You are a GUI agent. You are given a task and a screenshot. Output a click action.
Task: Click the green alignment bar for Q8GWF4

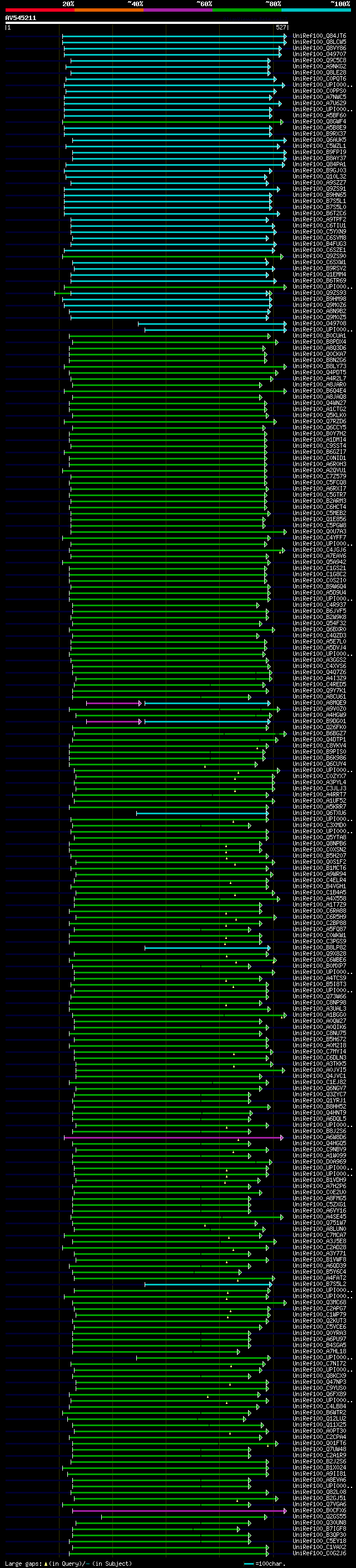(x=173, y=122)
